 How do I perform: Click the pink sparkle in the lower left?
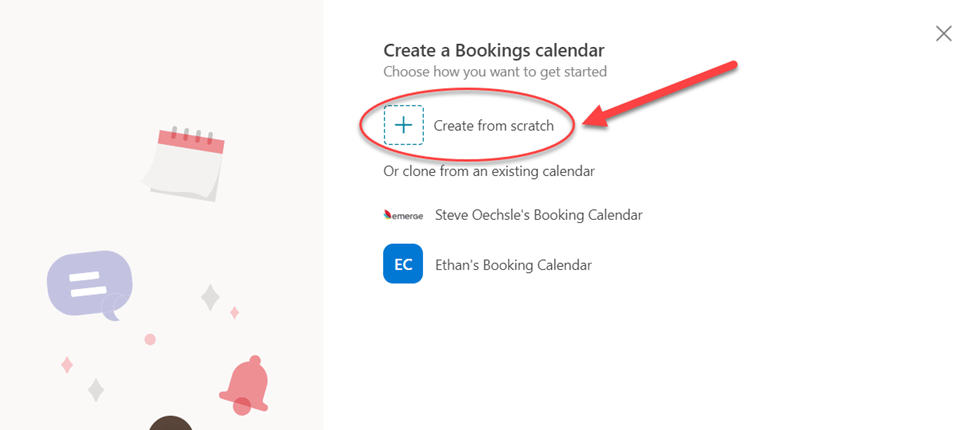click(67, 365)
